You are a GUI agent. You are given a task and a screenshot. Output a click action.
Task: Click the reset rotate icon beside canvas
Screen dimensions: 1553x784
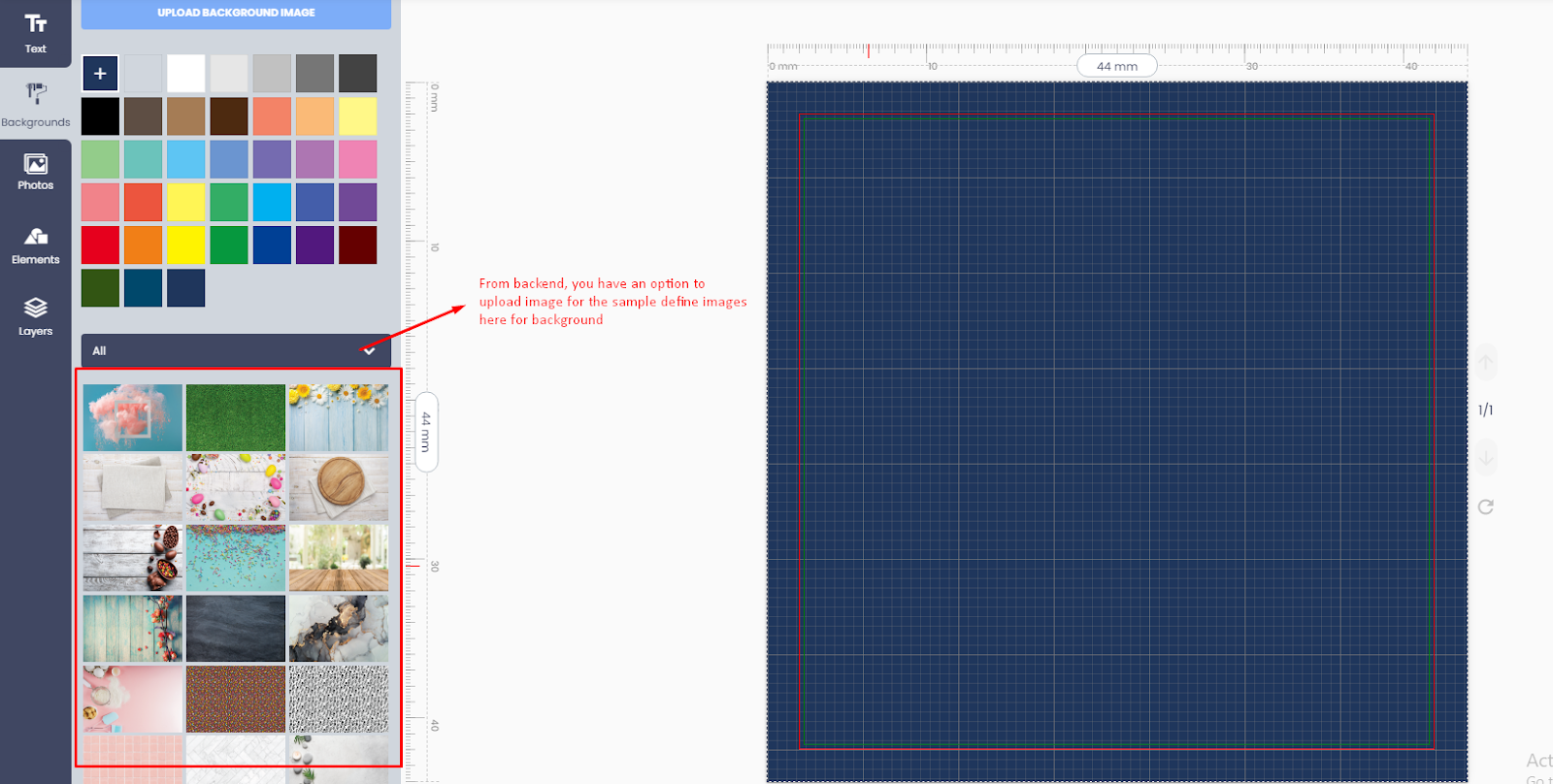1485,506
